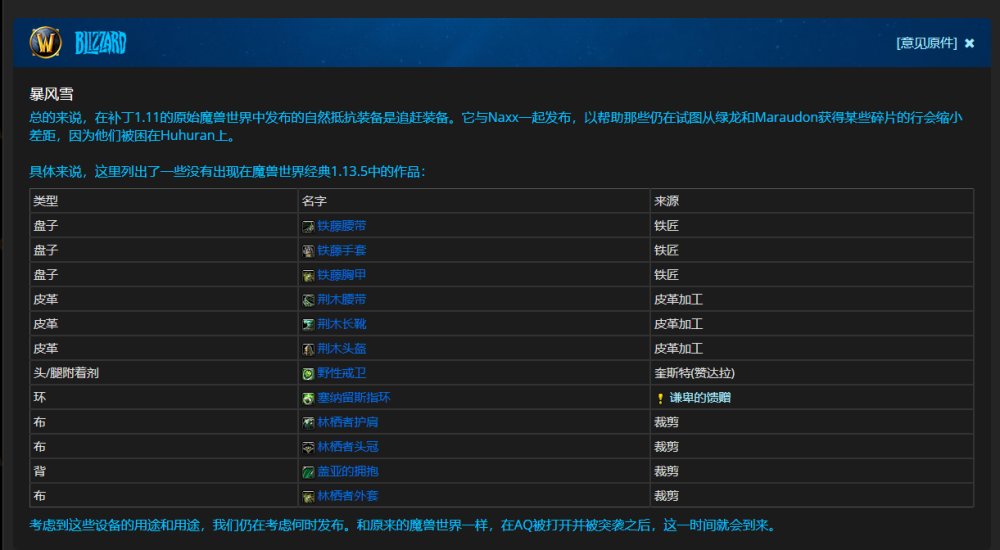
Task: Click the yellow quest exclamation icon
Action: [x=660, y=398]
